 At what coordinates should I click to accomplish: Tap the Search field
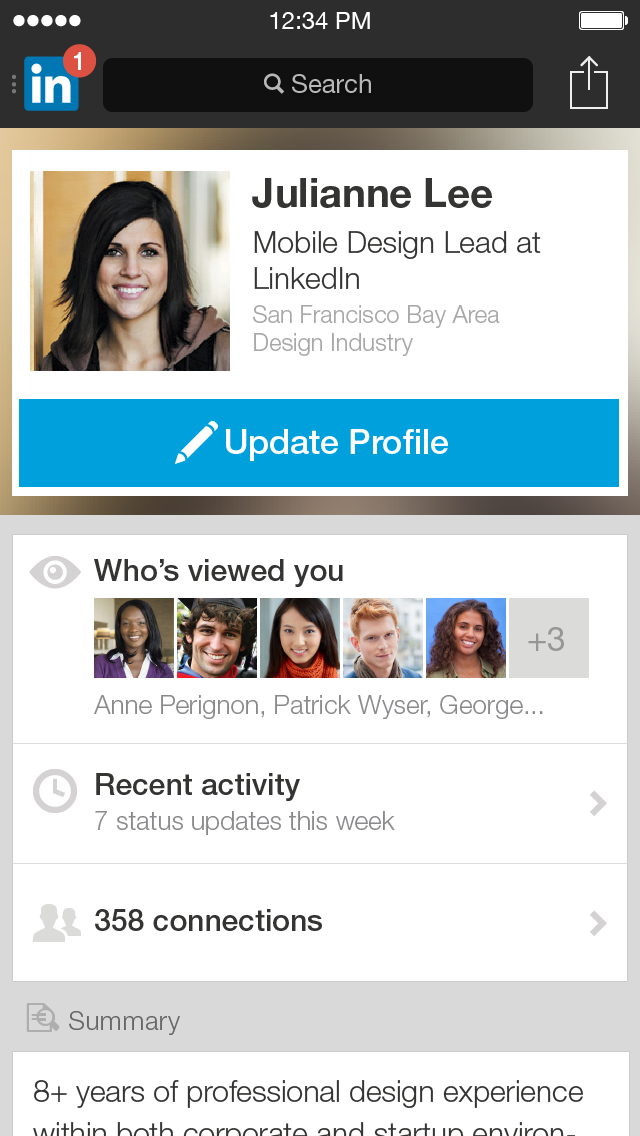tap(318, 85)
